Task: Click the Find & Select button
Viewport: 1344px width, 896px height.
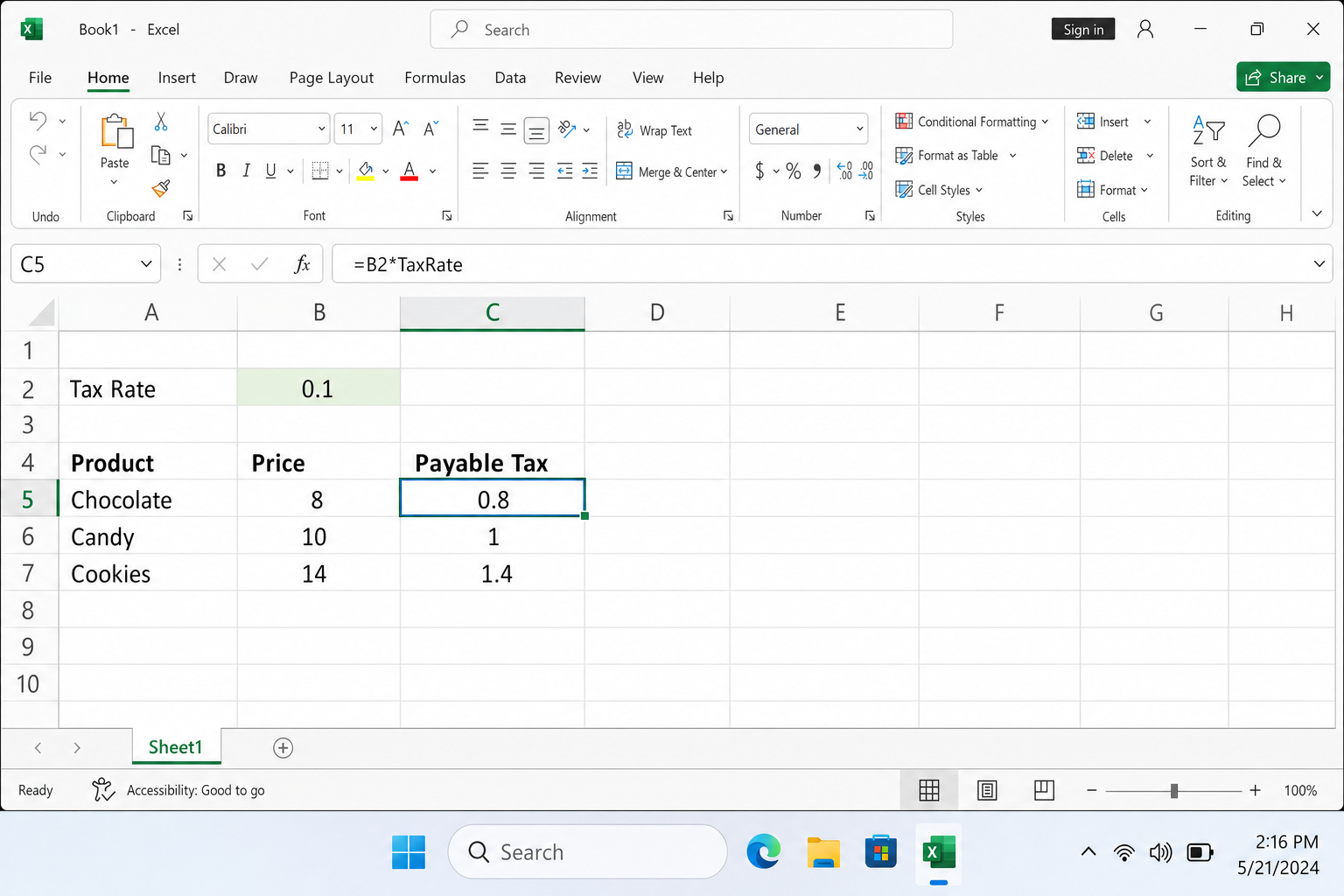Action: pyautogui.click(x=1264, y=151)
